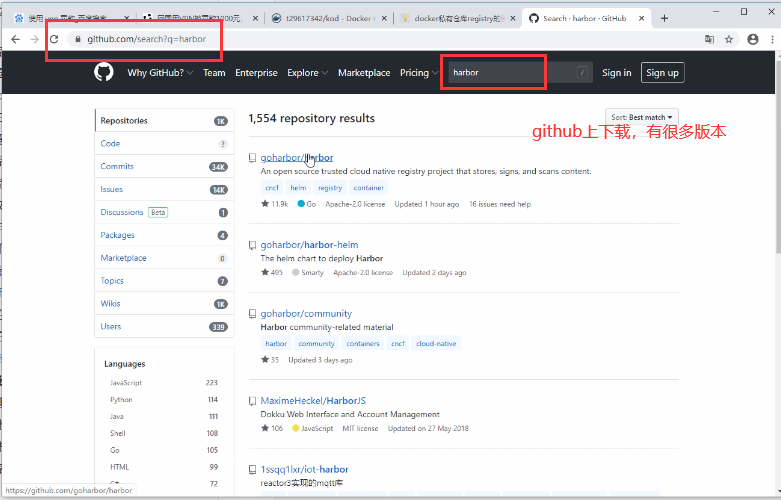Click the GitHub Octocat logo
781x500 pixels.
[x=104, y=72]
